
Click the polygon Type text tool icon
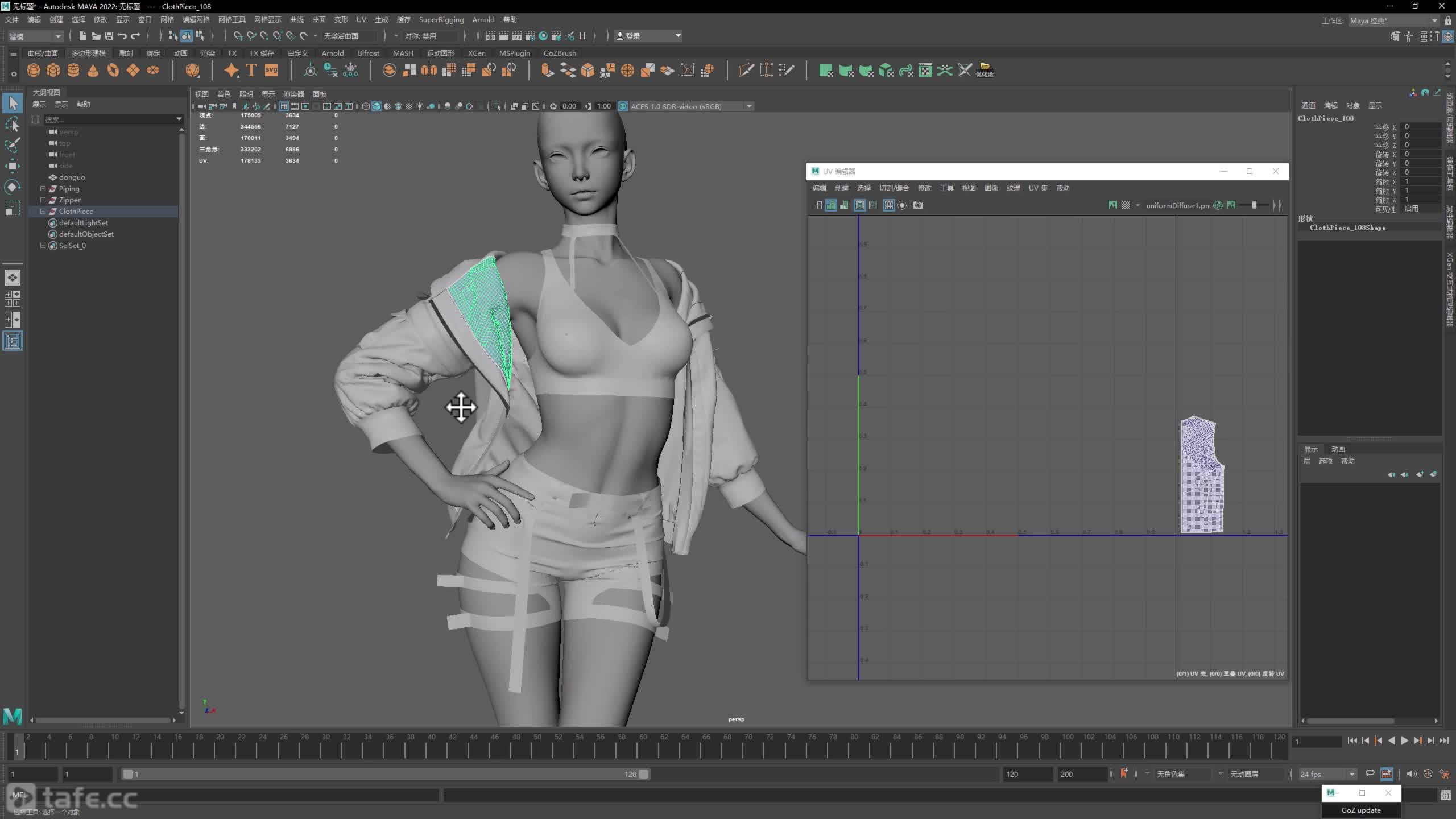251,70
